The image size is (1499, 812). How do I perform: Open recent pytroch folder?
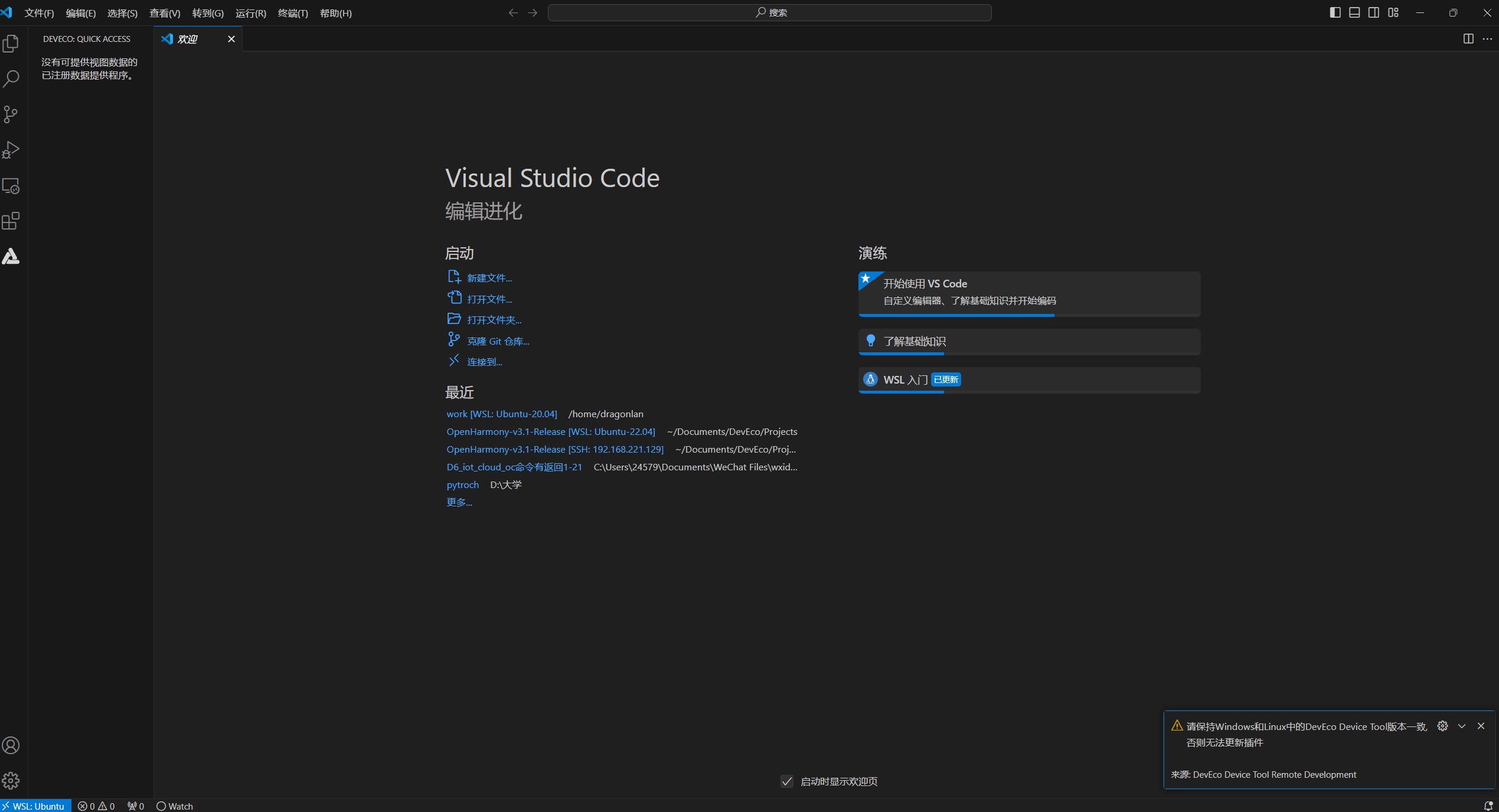pyautogui.click(x=463, y=485)
